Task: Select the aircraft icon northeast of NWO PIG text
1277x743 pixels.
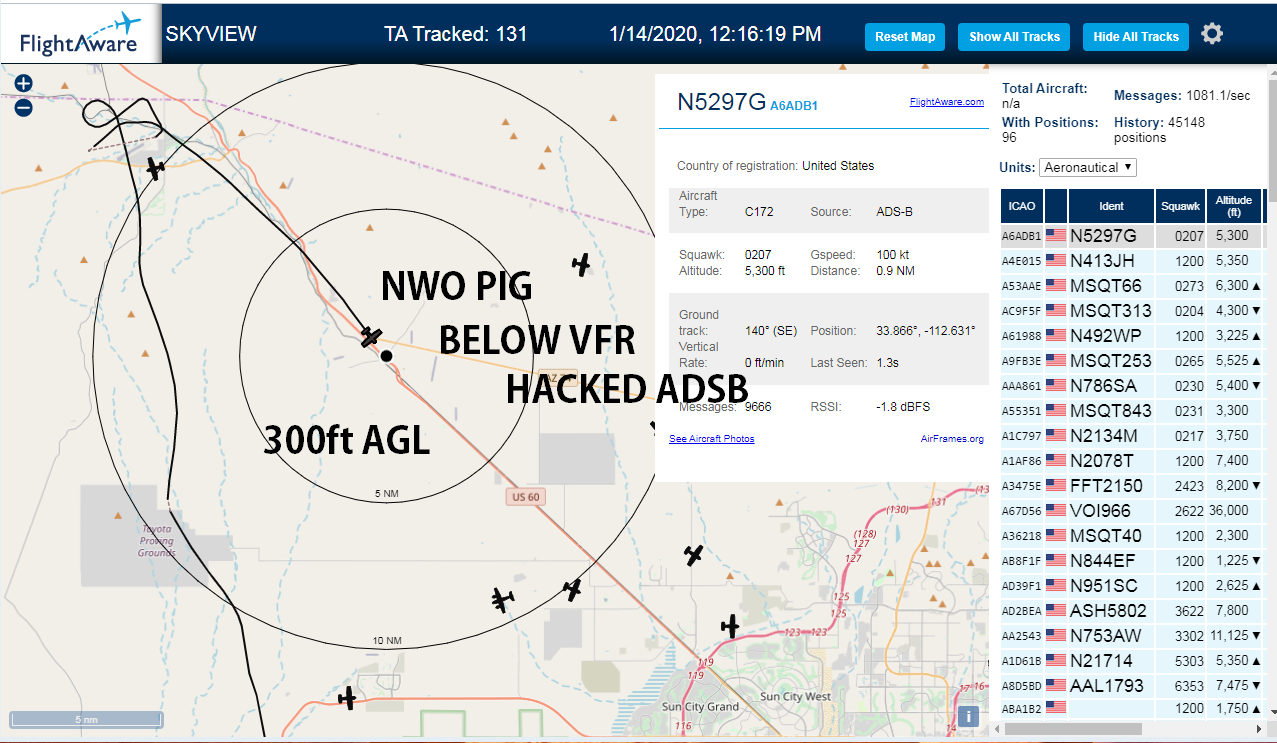Action: pyautogui.click(x=582, y=264)
